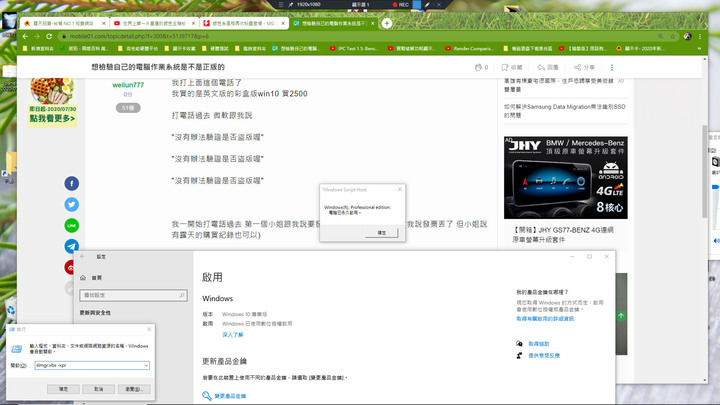Click the 51st floor badge
This screenshot has height=405, width=720.
pyautogui.click(x=128, y=108)
